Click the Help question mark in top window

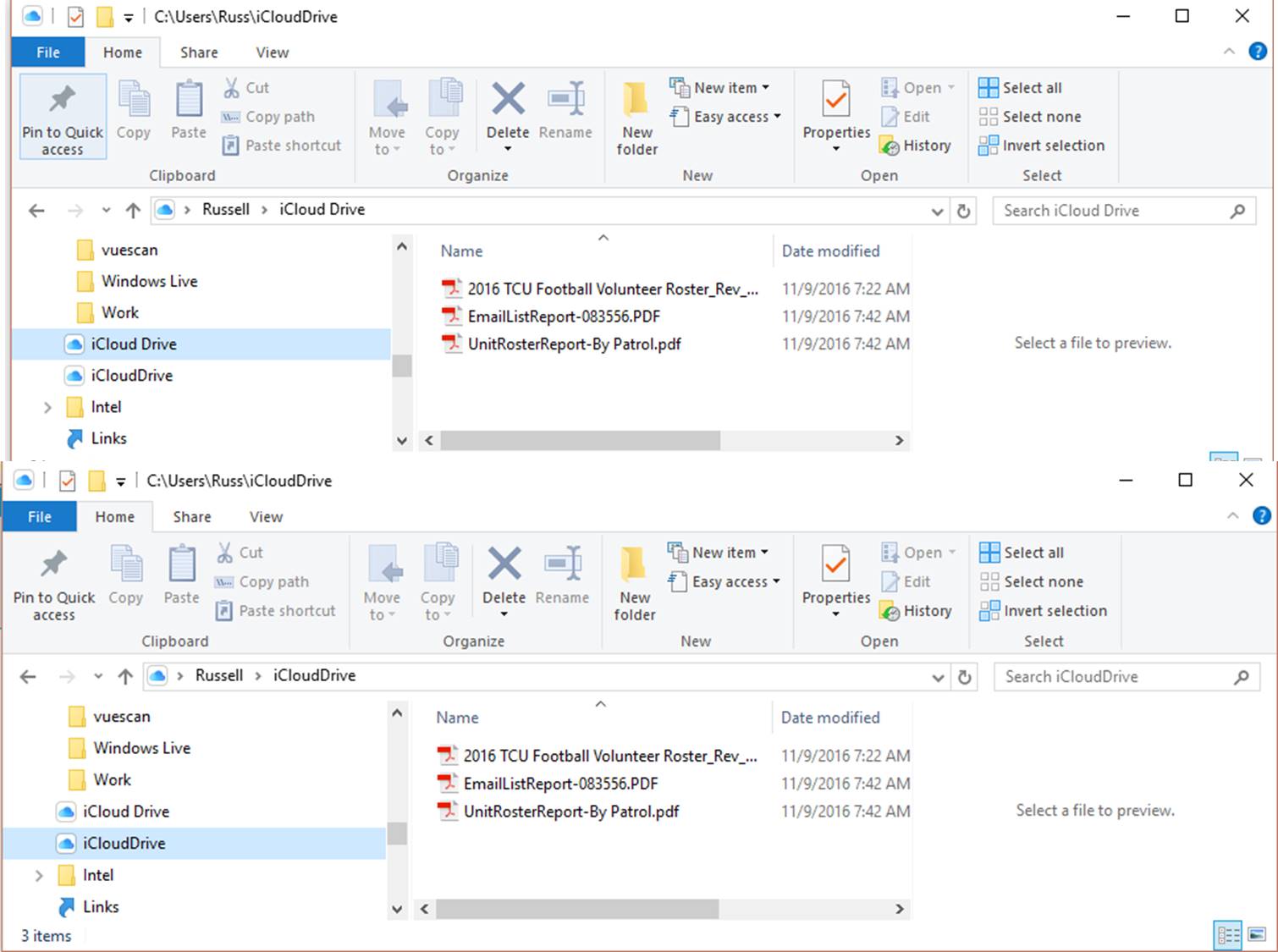pos(1259,52)
